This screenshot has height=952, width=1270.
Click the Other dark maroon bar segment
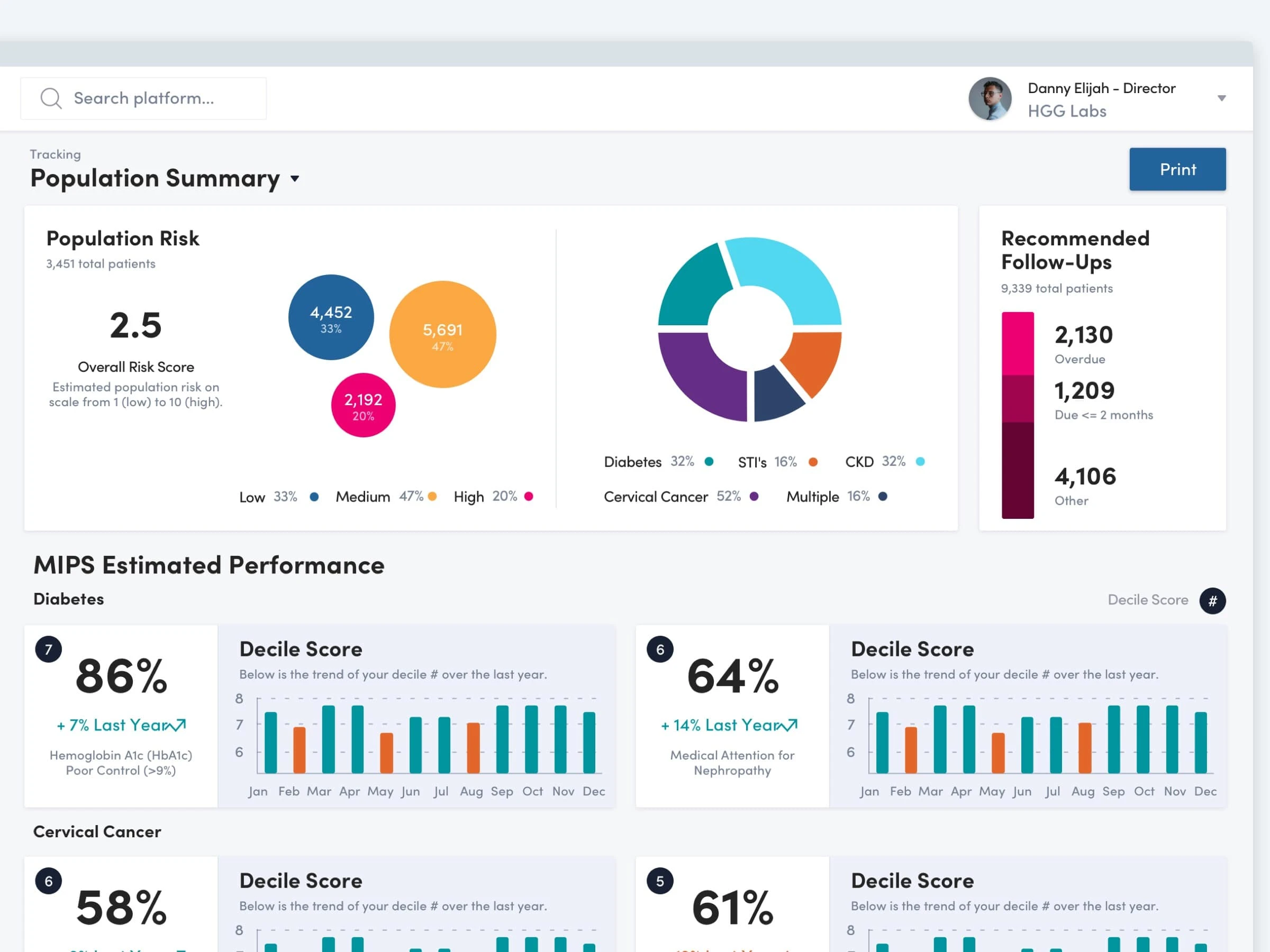[x=1018, y=471]
